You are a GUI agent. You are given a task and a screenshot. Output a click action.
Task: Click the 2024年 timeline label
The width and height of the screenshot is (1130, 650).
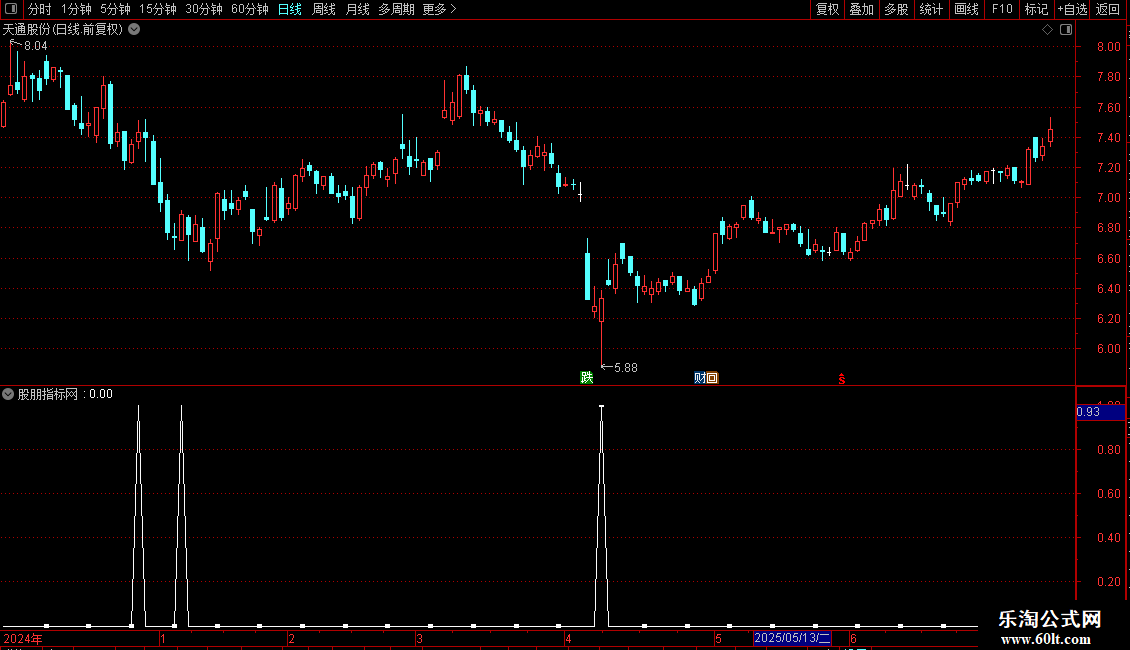pyautogui.click(x=23, y=638)
